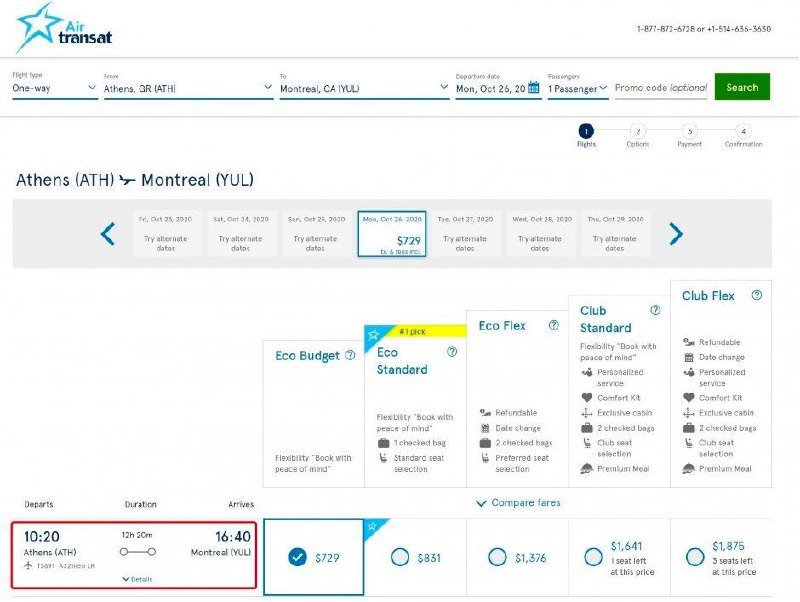This screenshot has height=602, width=800.
Task: Open Club Flex help question mark
Action: coord(757,295)
